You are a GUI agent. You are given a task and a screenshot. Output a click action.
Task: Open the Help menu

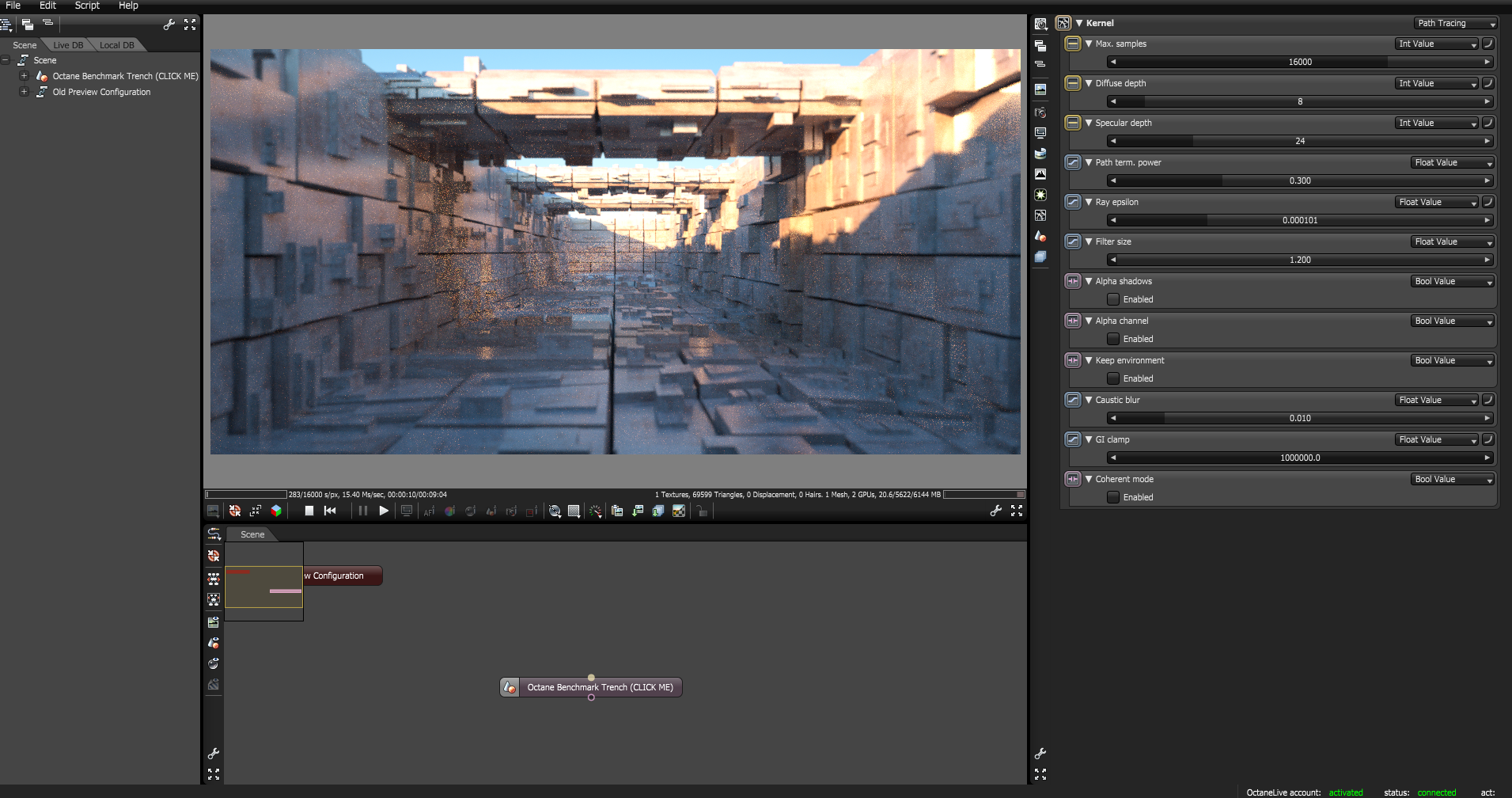pos(128,6)
